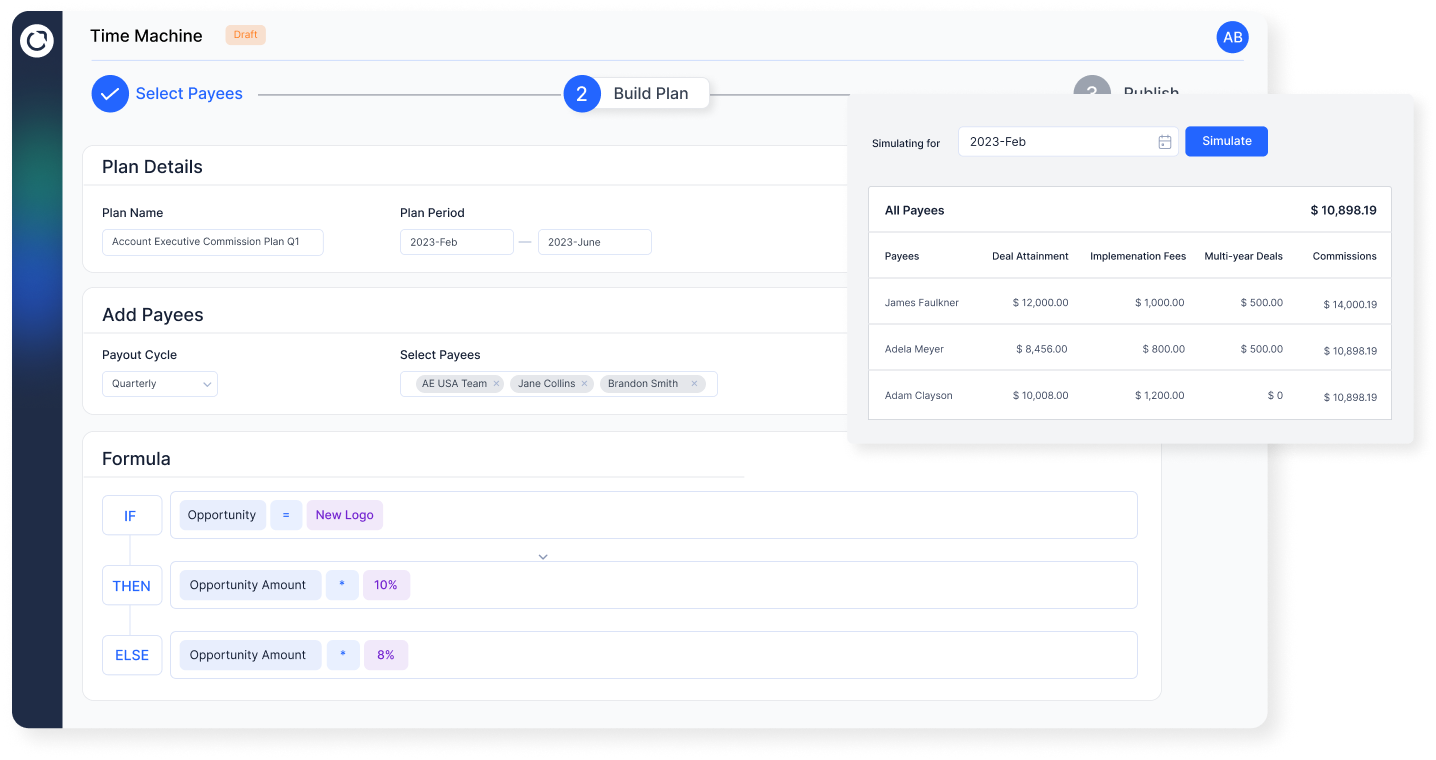Select the James Faulkner payee row

point(1130,302)
